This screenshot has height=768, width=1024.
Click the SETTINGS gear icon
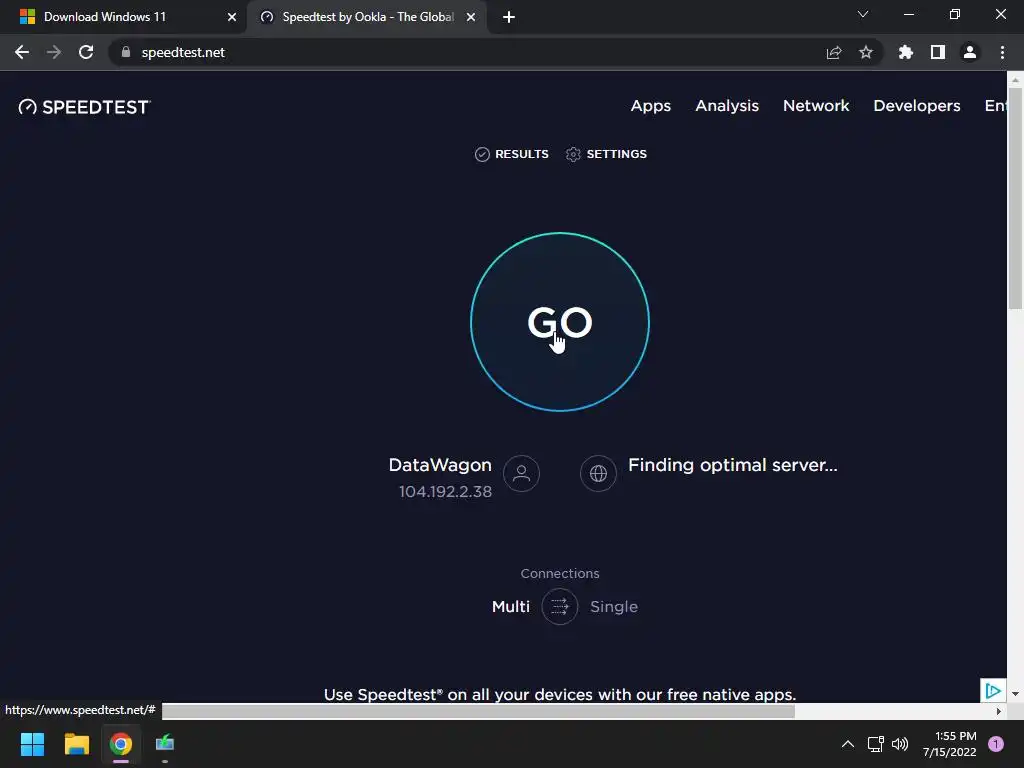573,154
